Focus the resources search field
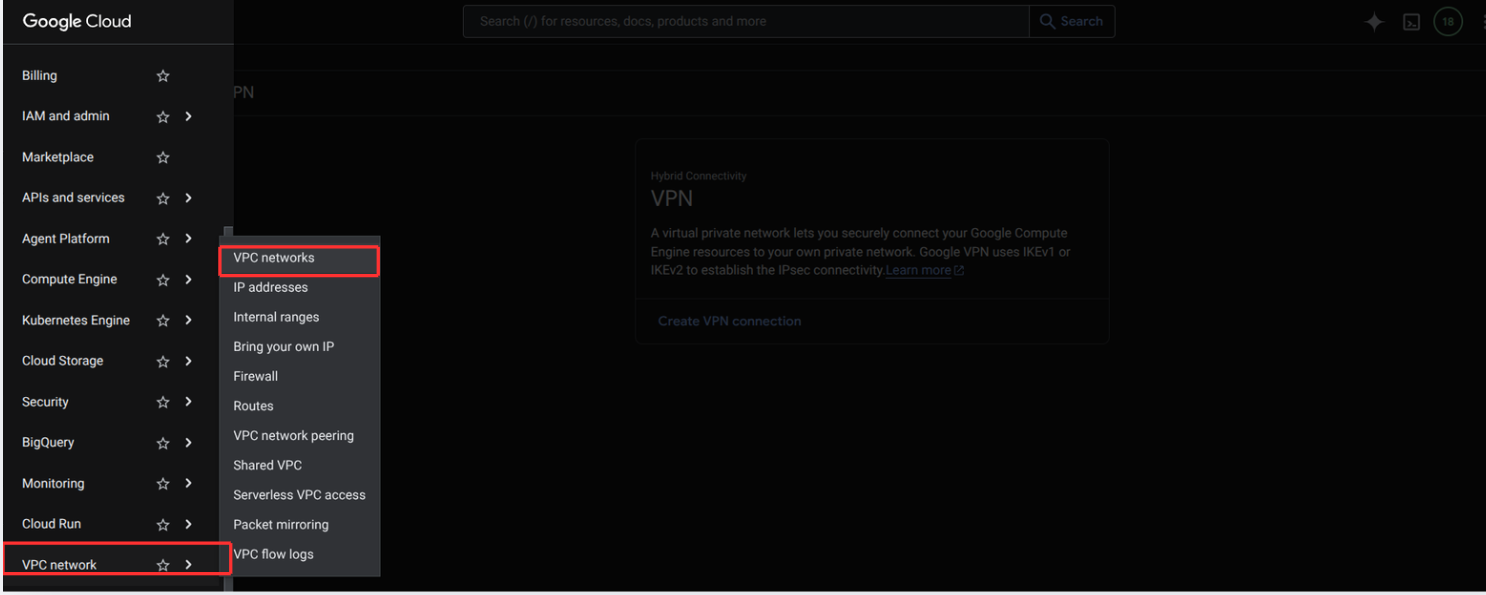Image resolution: width=1486 pixels, height=595 pixels. click(746, 21)
